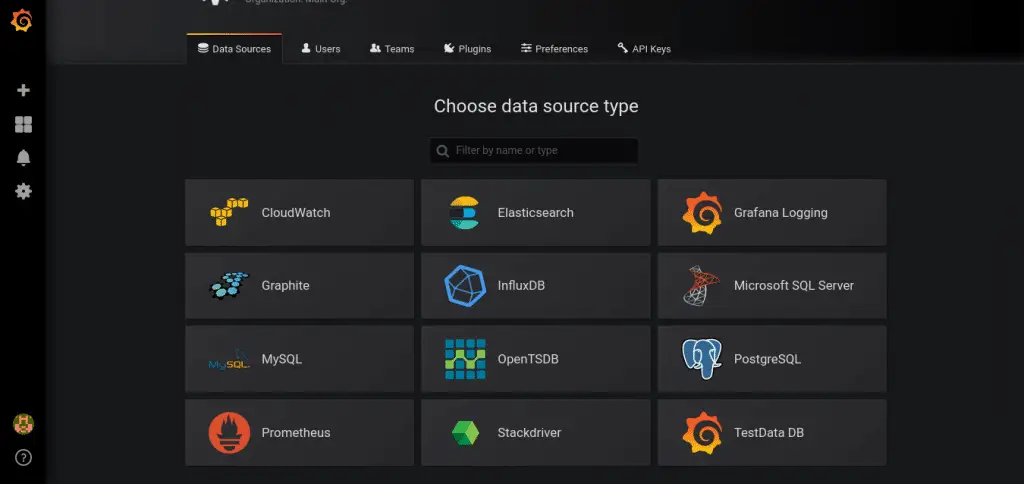The width and height of the screenshot is (1024, 484).
Task: Go to the API Keys tab
Action: click(644, 49)
